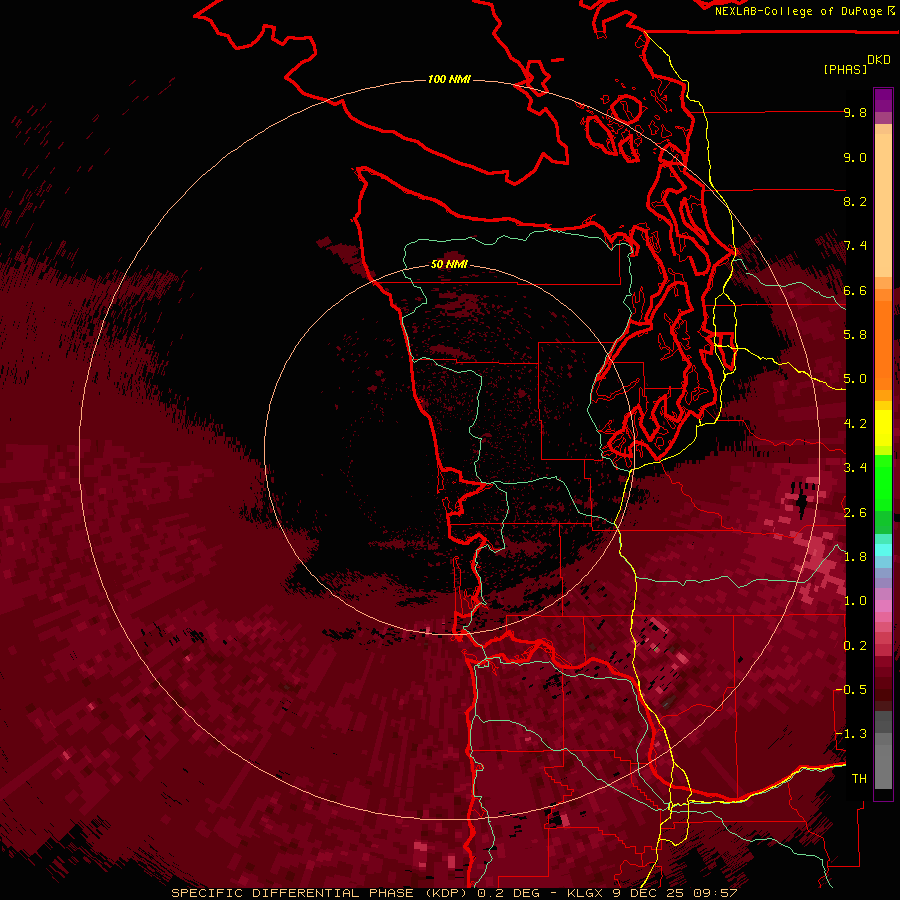The width and height of the screenshot is (900, 900).
Task: Select the 6.6 value on the color scale
Action: (x=855, y=290)
